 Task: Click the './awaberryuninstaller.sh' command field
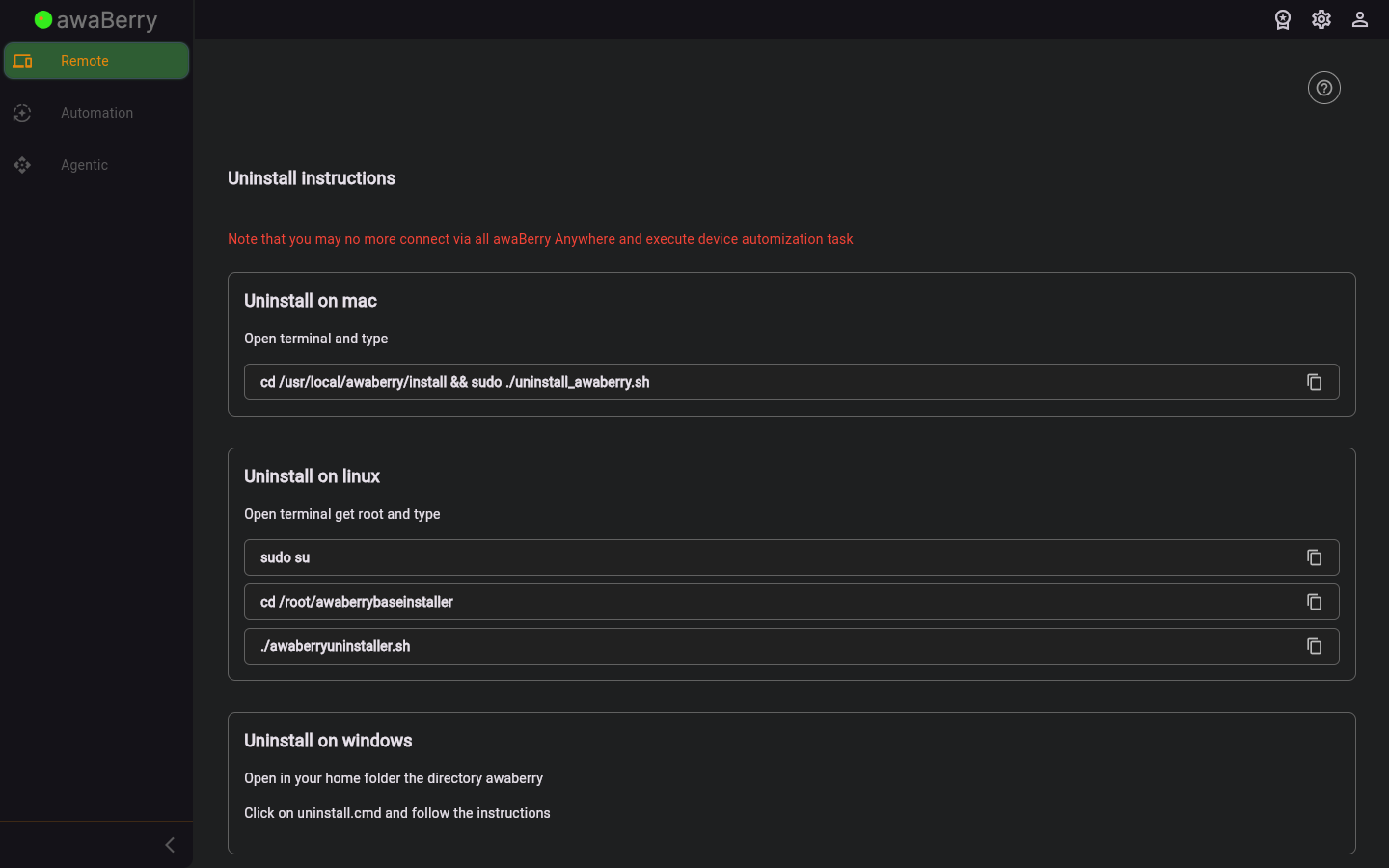(792, 646)
